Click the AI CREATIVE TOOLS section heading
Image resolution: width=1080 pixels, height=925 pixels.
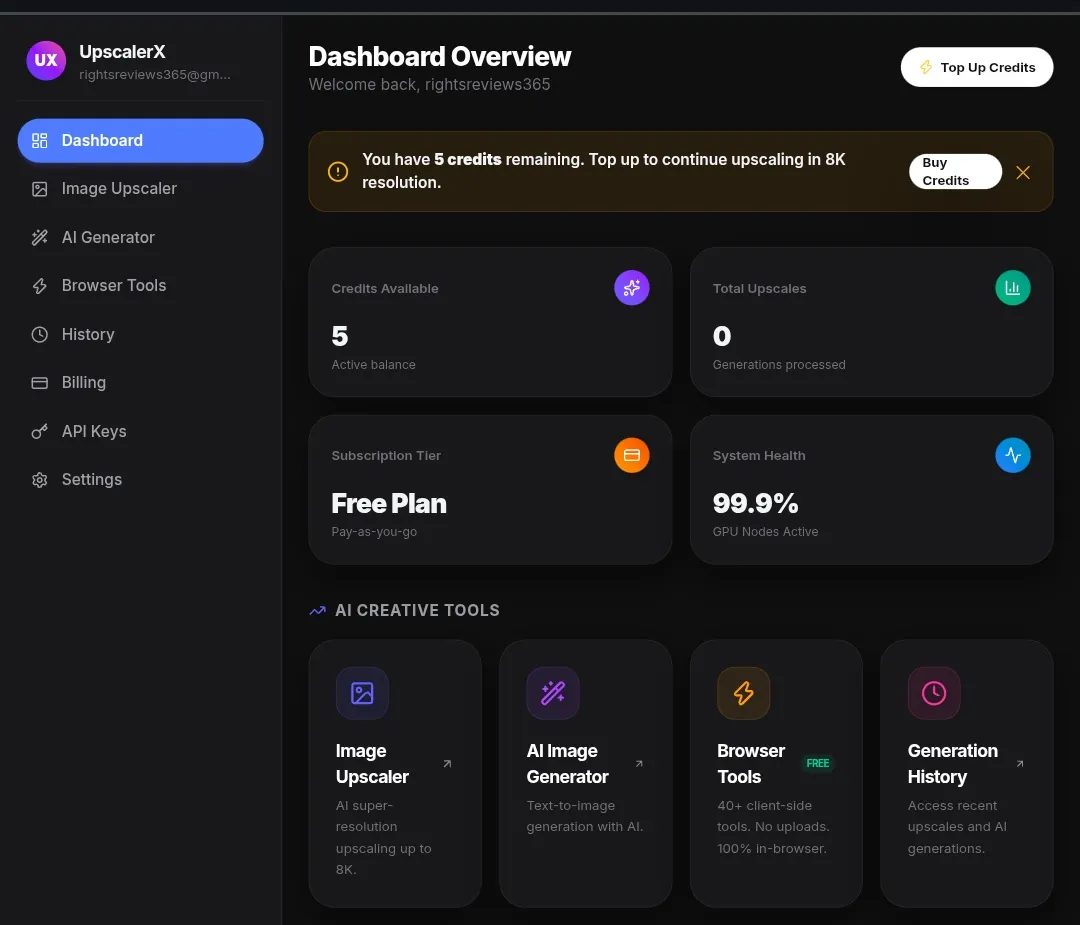pos(417,610)
